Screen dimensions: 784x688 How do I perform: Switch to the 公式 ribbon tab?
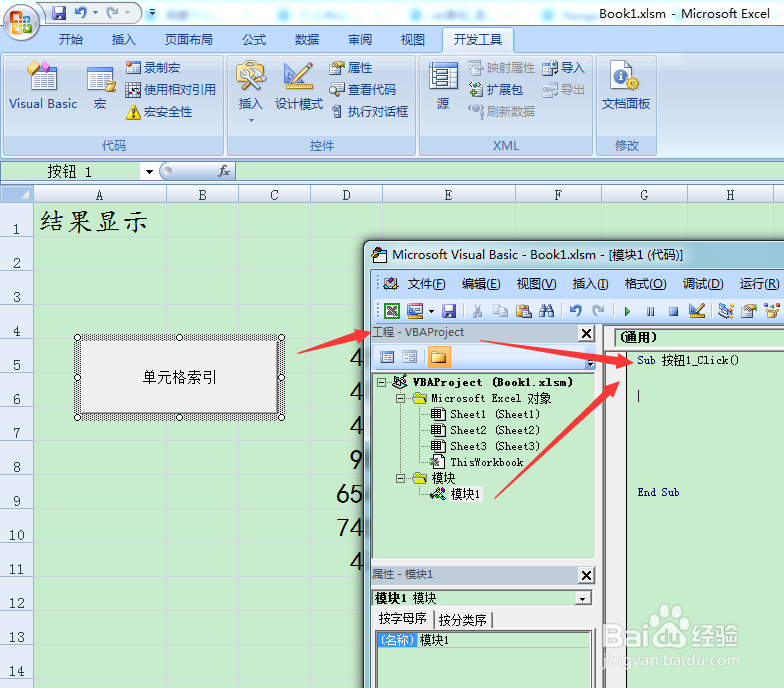click(254, 40)
